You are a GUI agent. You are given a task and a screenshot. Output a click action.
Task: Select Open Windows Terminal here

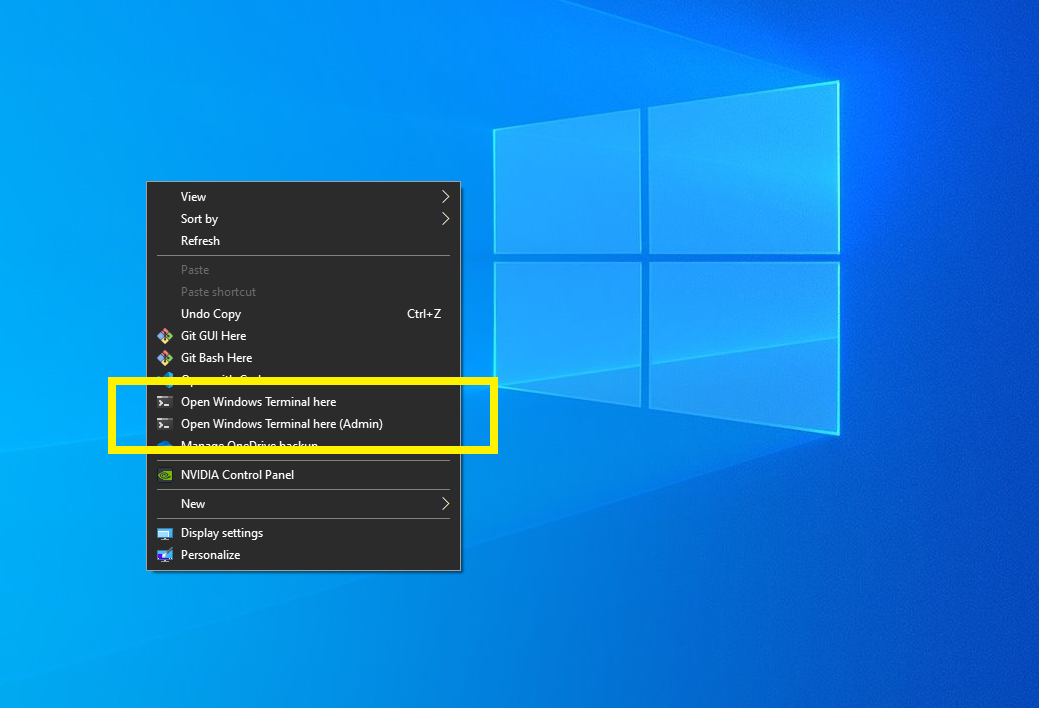coord(303,402)
